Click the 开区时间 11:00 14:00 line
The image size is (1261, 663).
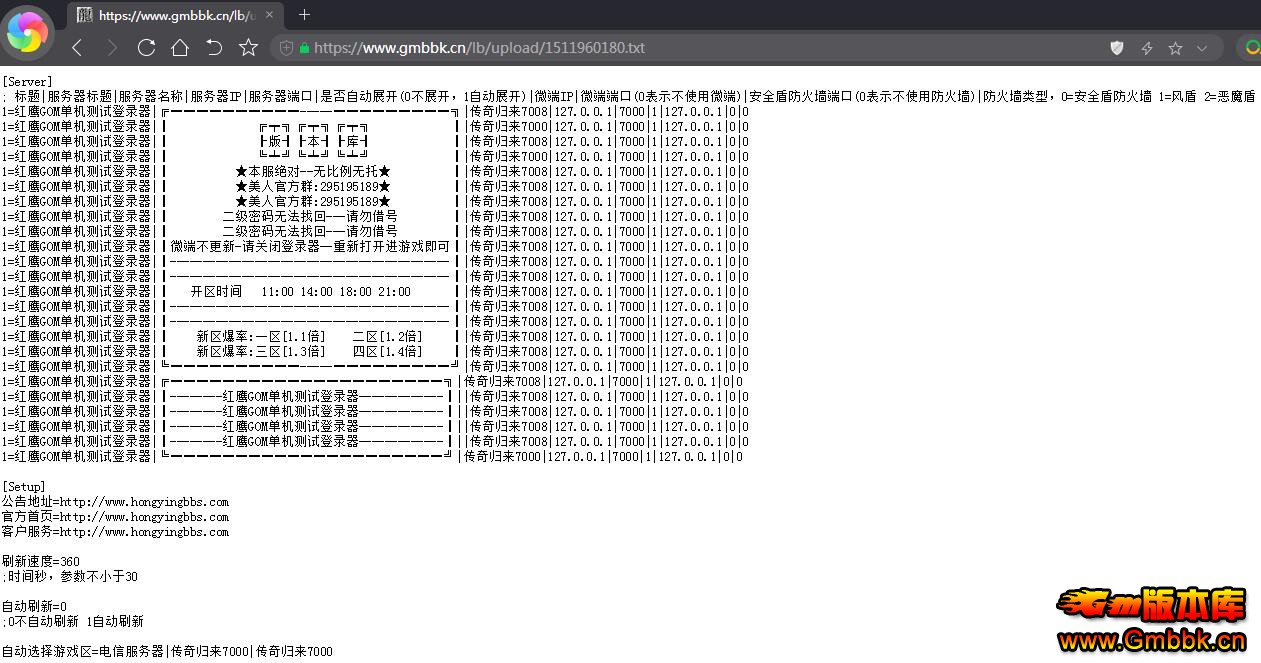(300, 292)
